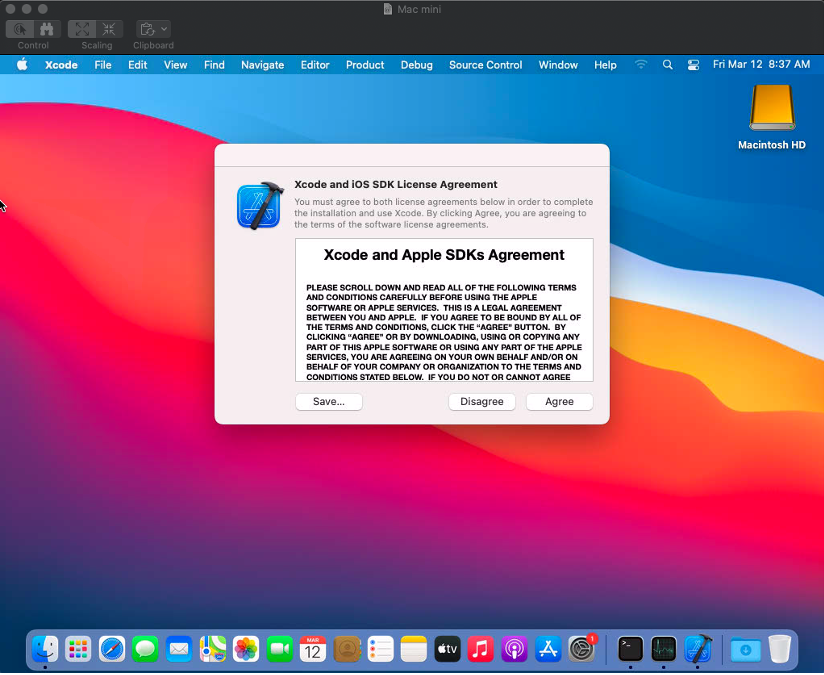Open FaceTime from the Dock
Image resolution: width=824 pixels, height=675 pixels.
[280, 649]
